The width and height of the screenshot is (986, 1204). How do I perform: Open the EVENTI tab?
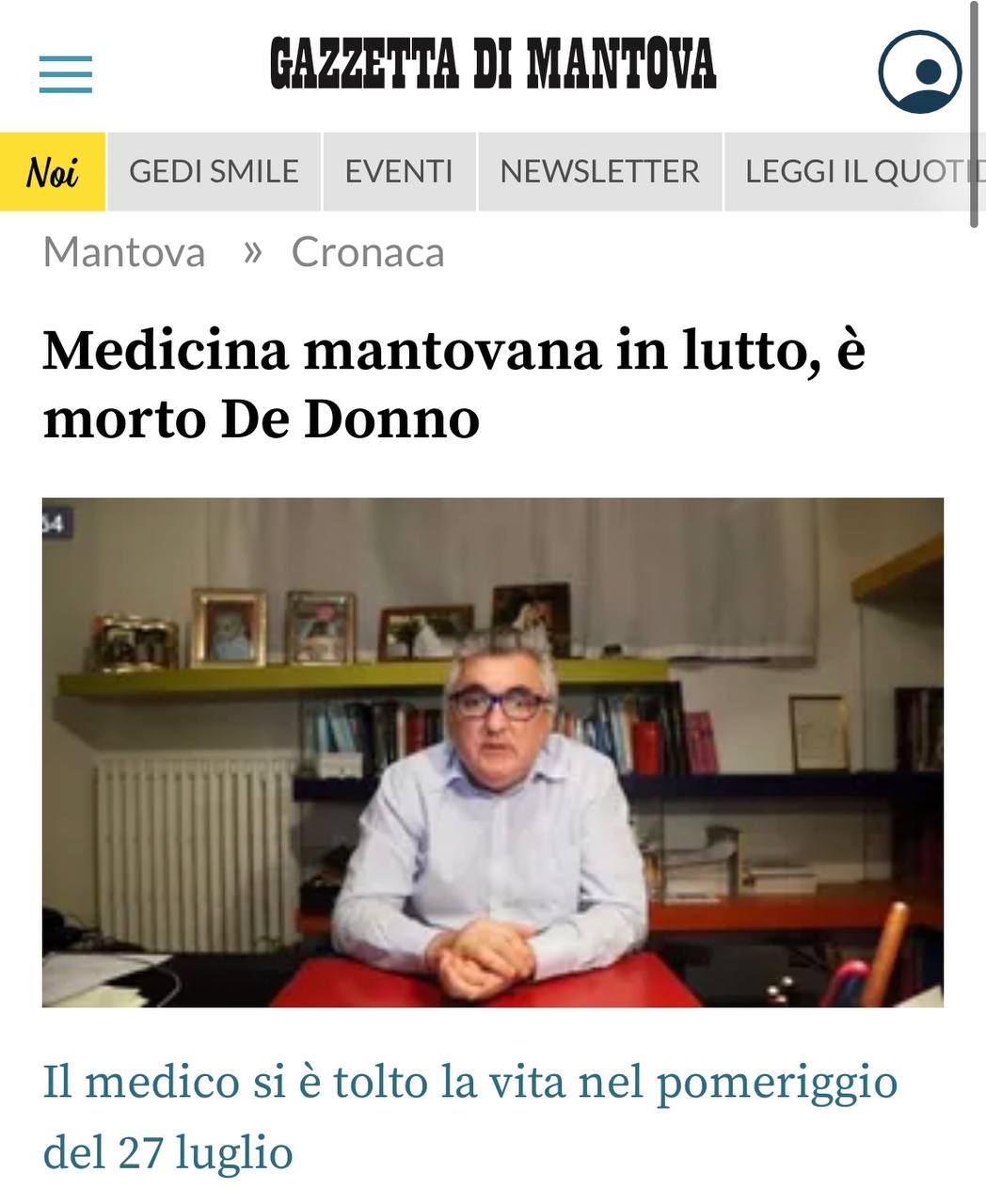coord(399,171)
